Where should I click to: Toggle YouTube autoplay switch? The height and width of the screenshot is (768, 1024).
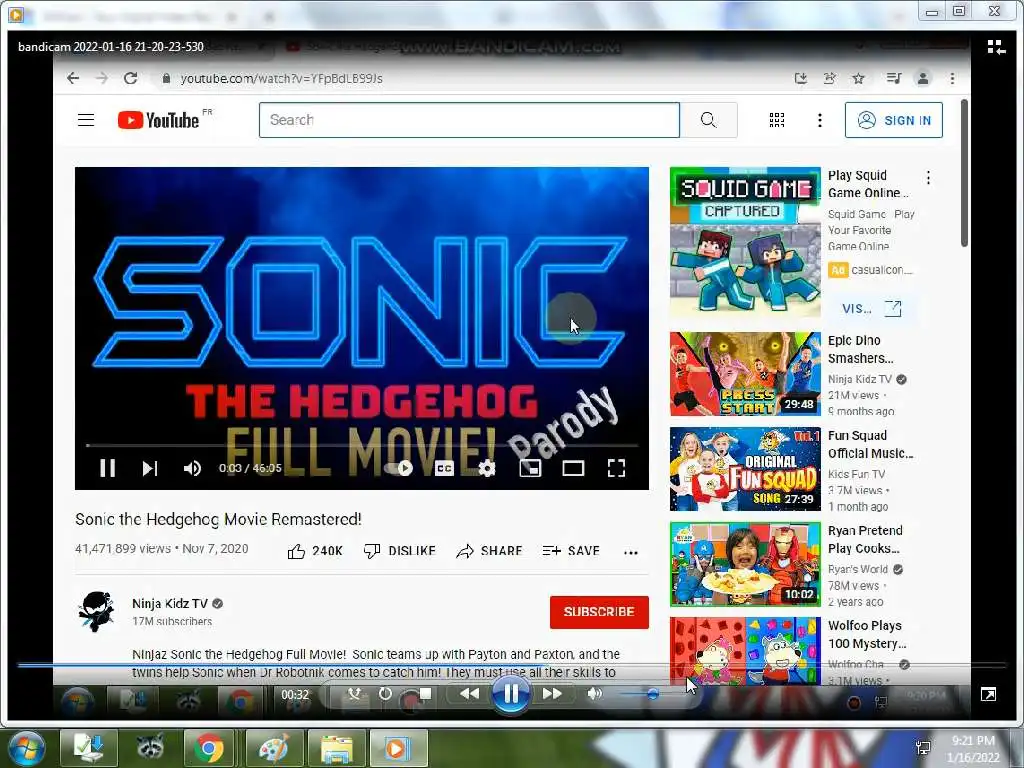(398, 468)
